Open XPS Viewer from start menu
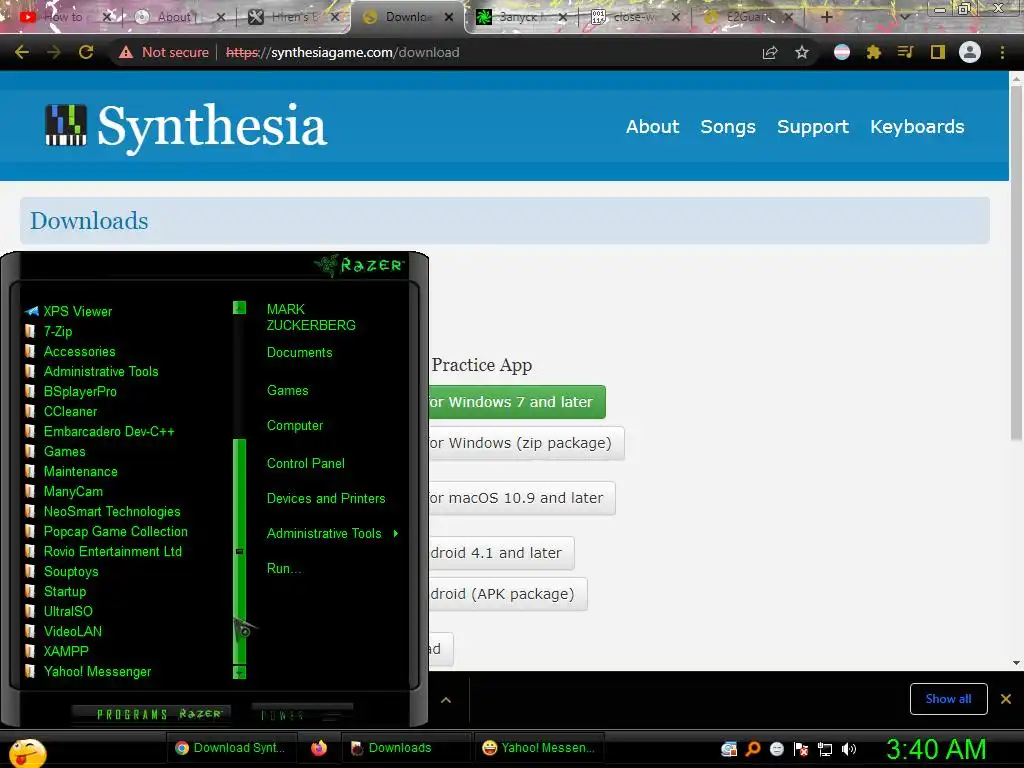 point(78,312)
